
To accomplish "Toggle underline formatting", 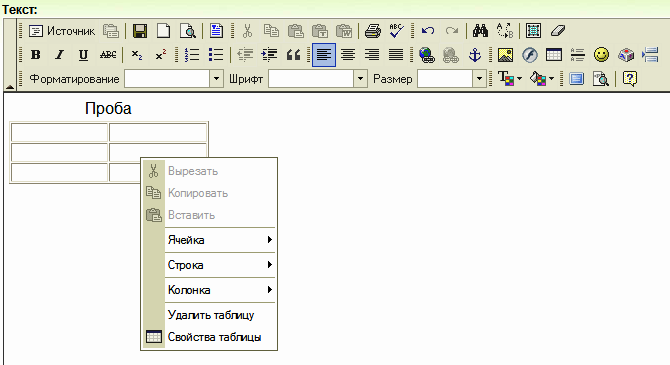I will pos(84,55).
